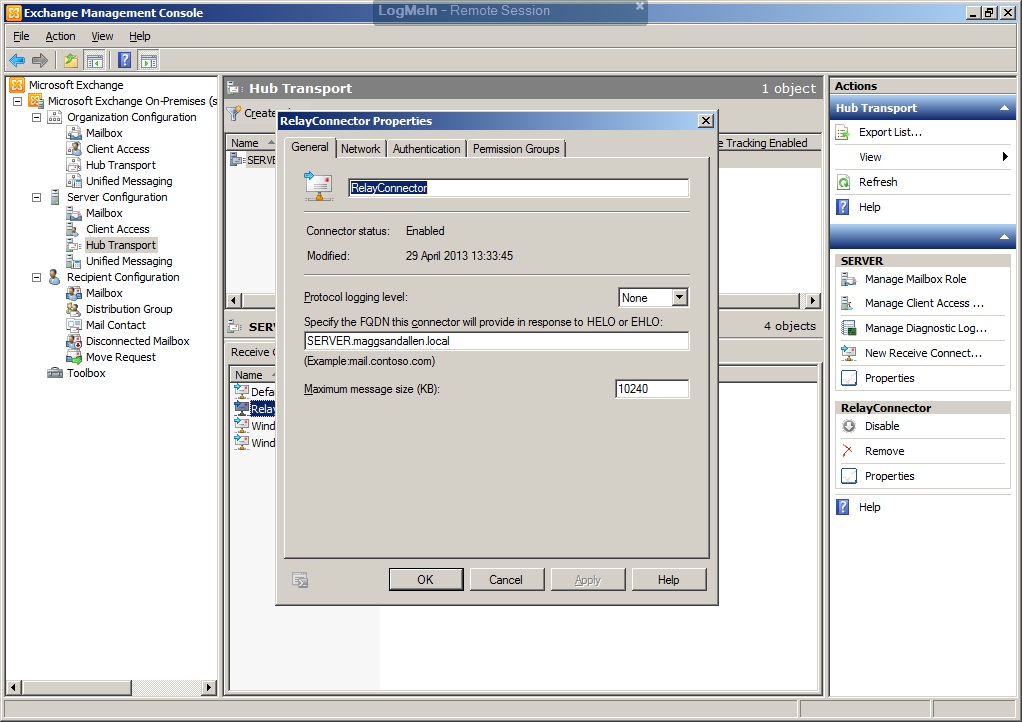The width and height of the screenshot is (1022, 722).
Task: Select Hub Transport under Organization Configuration
Action: pyautogui.click(x=121, y=165)
